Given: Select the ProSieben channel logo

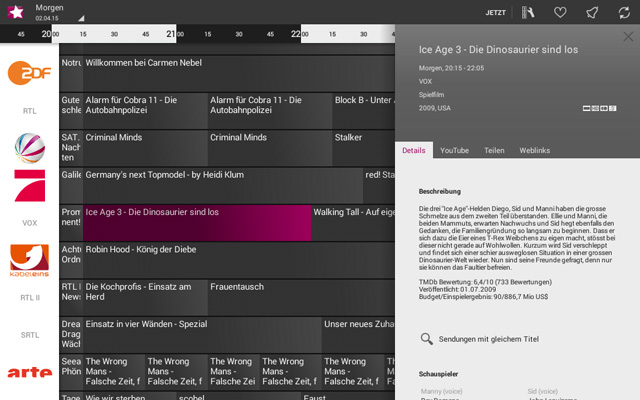Looking at the screenshot, I should click(x=29, y=186).
